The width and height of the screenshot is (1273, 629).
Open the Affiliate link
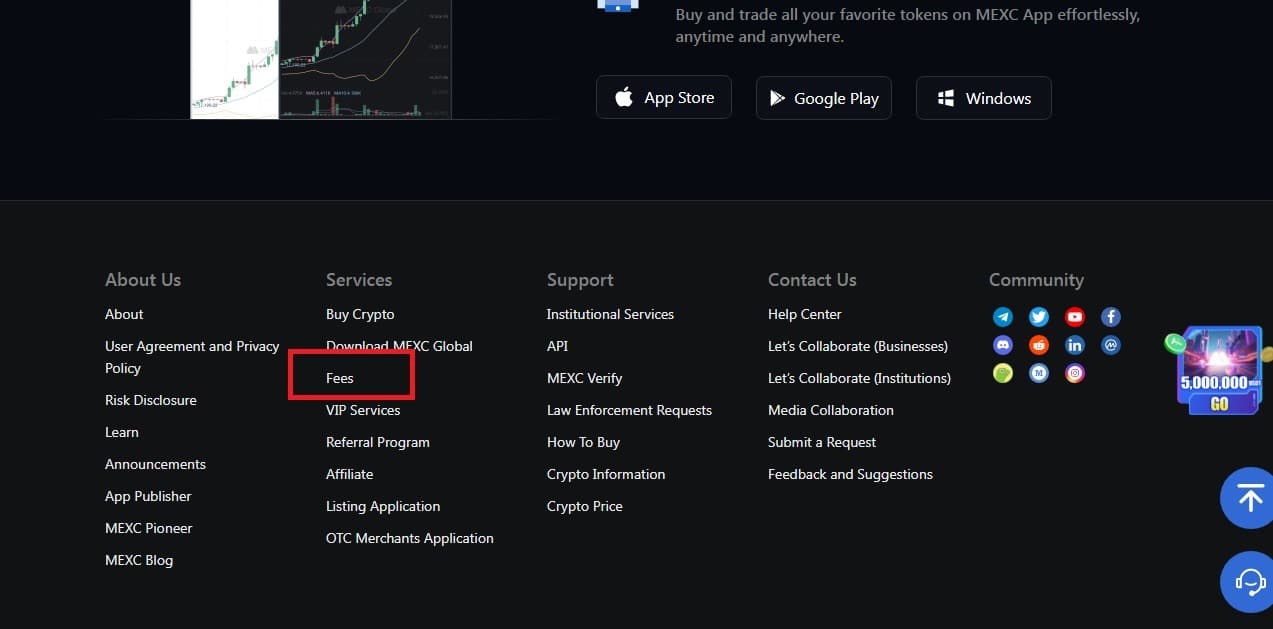(349, 474)
